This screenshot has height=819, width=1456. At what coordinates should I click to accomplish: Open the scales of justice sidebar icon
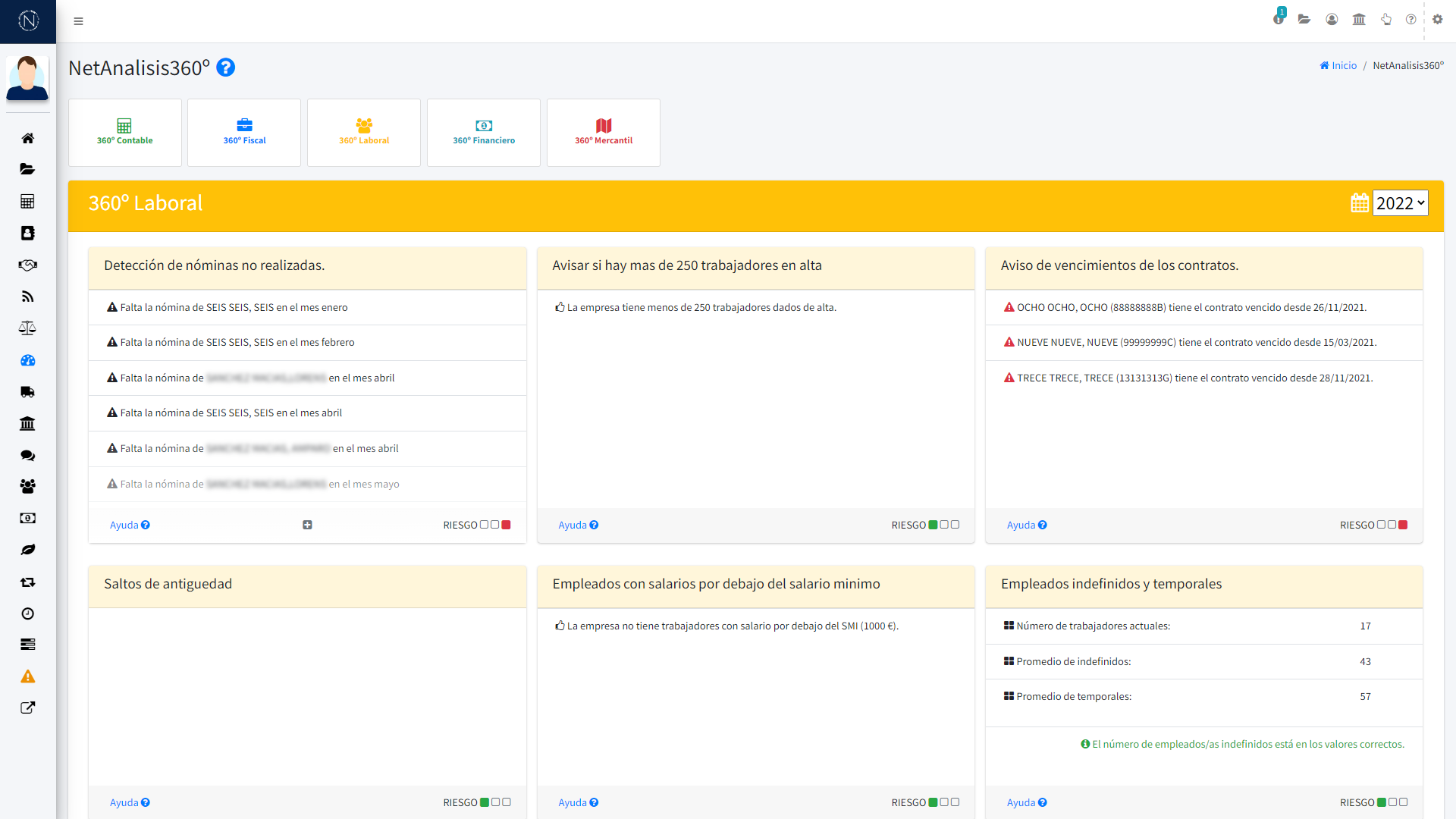27,328
